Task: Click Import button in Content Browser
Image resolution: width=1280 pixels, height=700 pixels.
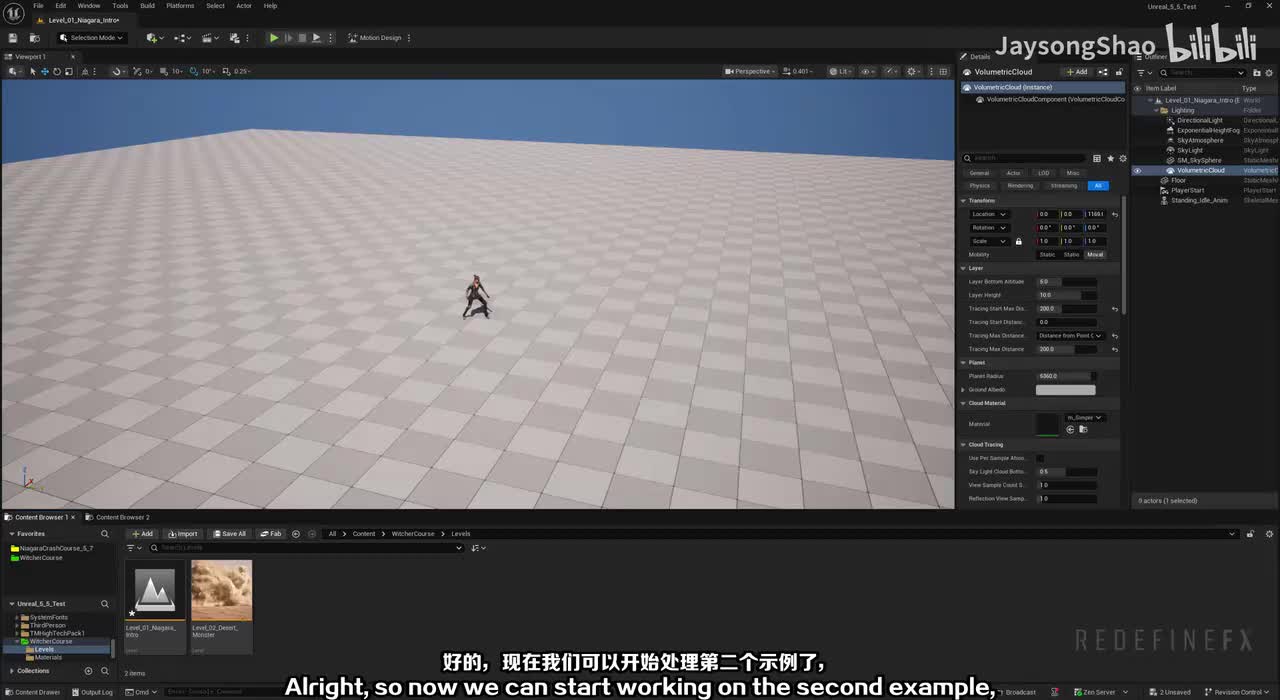Action: (183, 534)
